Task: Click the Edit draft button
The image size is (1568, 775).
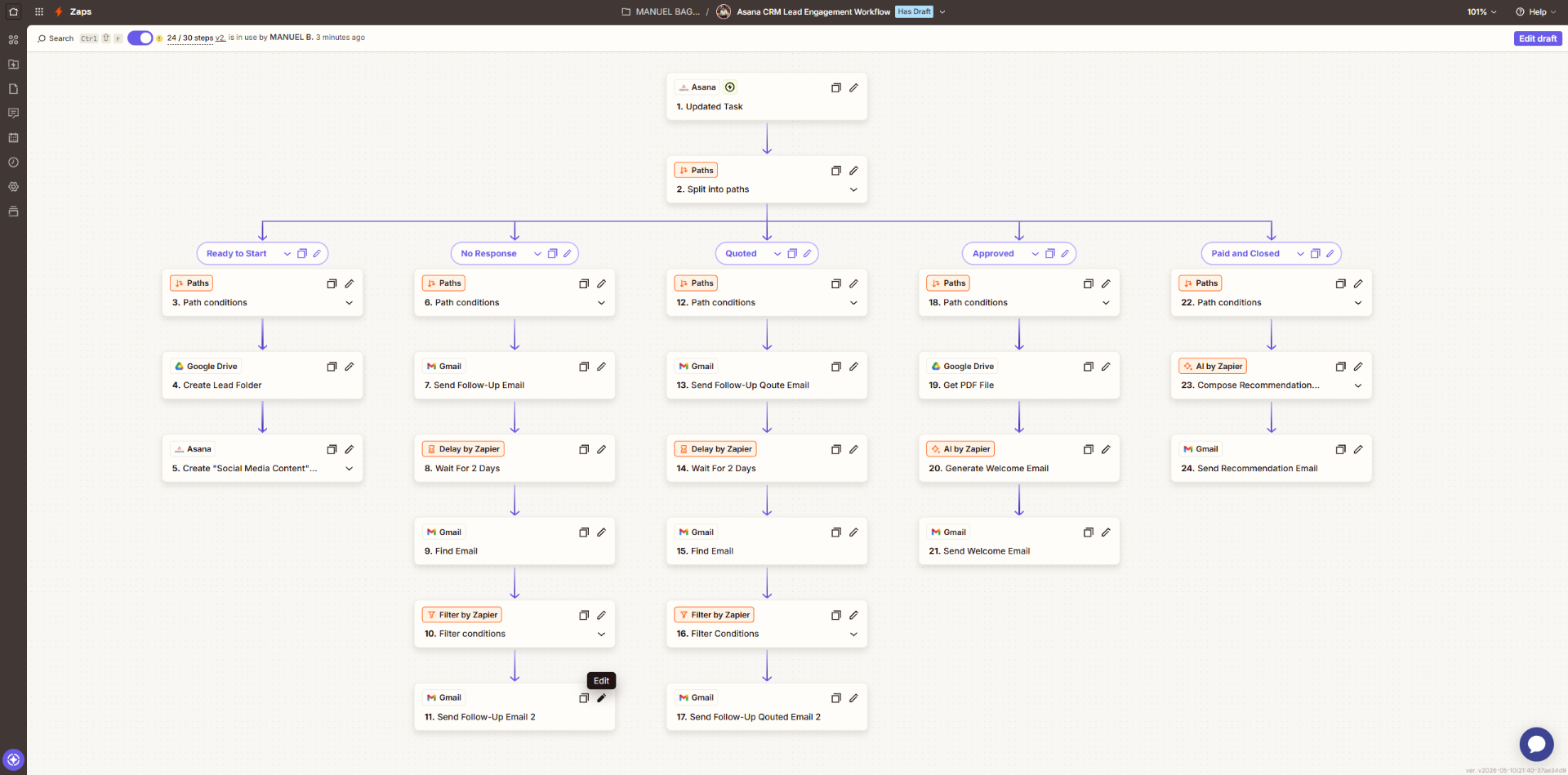Action: coord(1537,38)
